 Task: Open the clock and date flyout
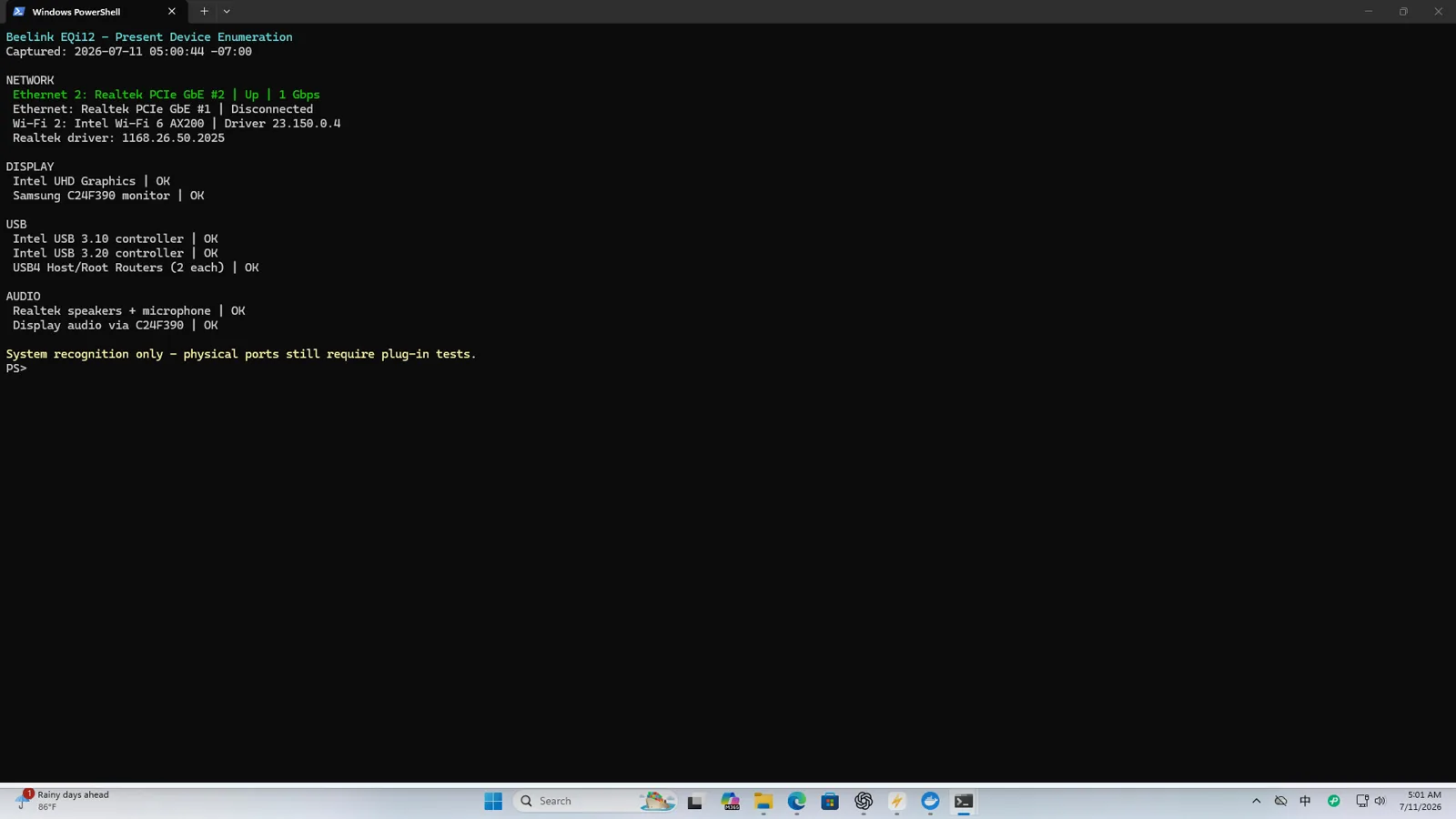1421,802
